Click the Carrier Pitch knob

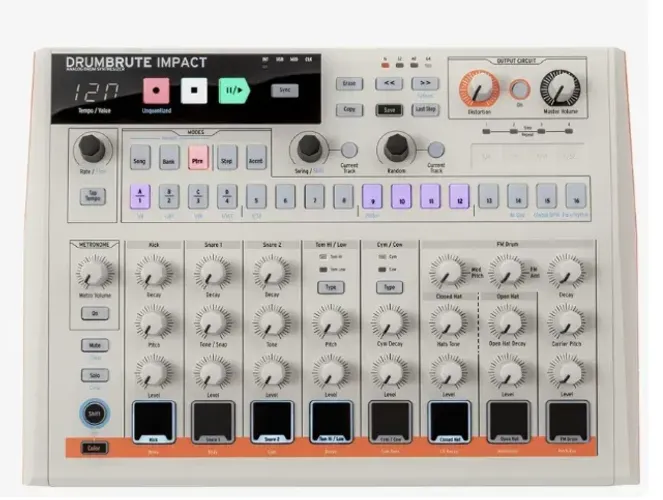[x=567, y=322]
